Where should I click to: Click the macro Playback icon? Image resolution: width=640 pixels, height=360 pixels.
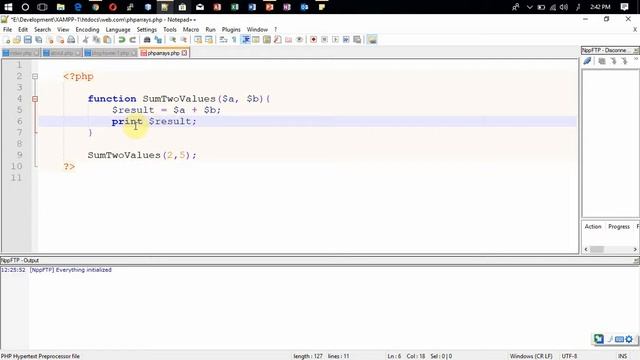click(x=336, y=40)
